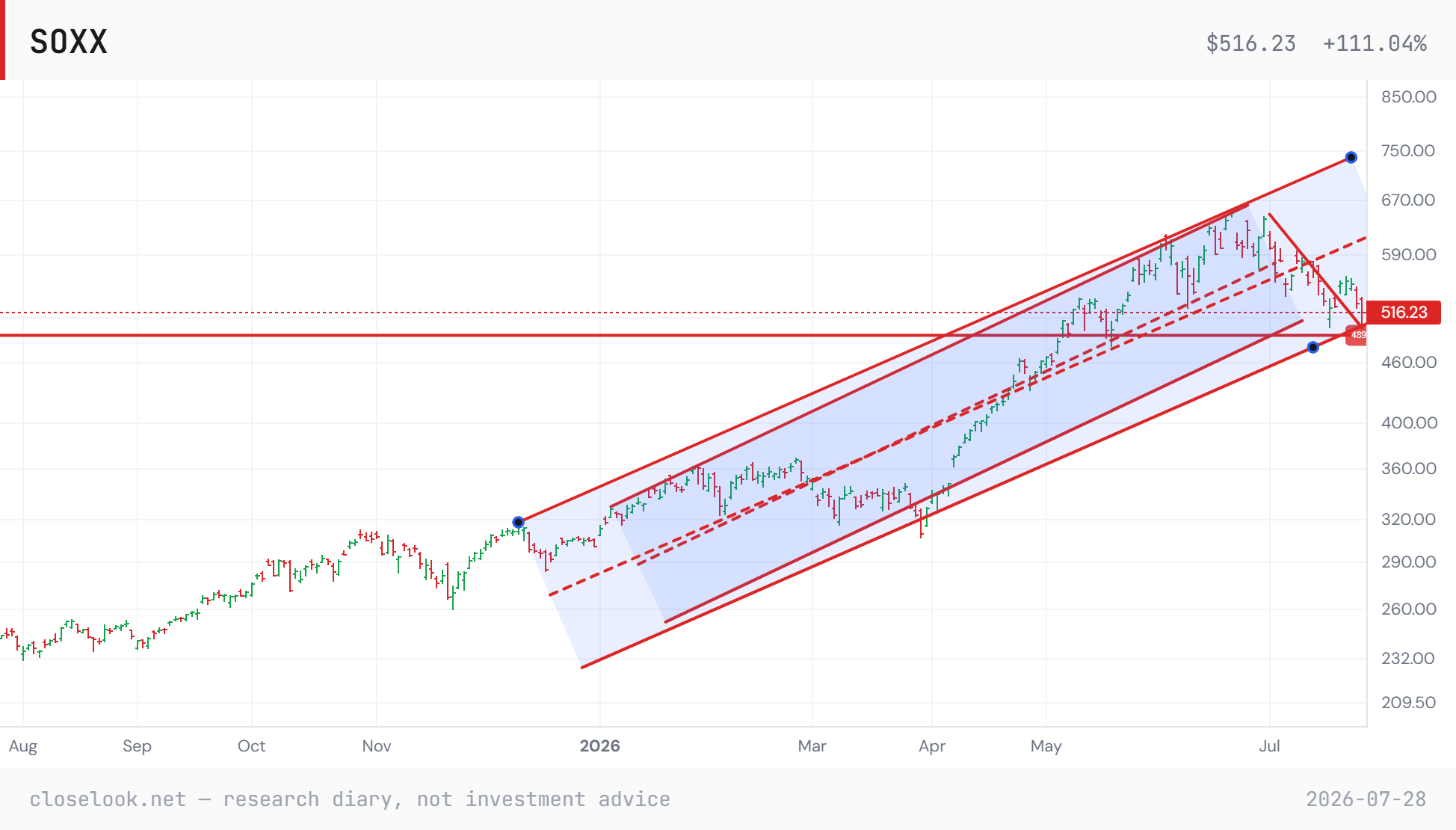
Task: Click the Sep label on time axis
Action: 137,746
